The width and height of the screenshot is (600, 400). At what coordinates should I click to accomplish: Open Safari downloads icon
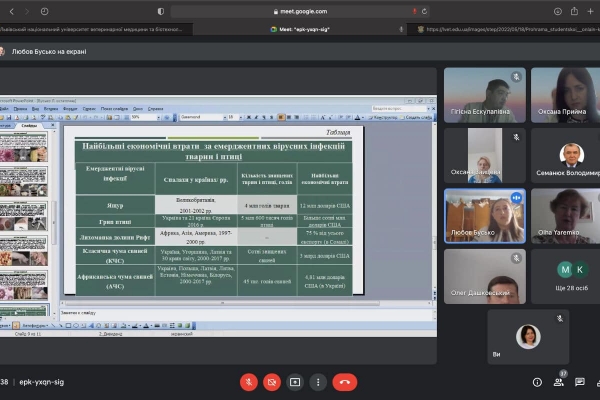558,11
